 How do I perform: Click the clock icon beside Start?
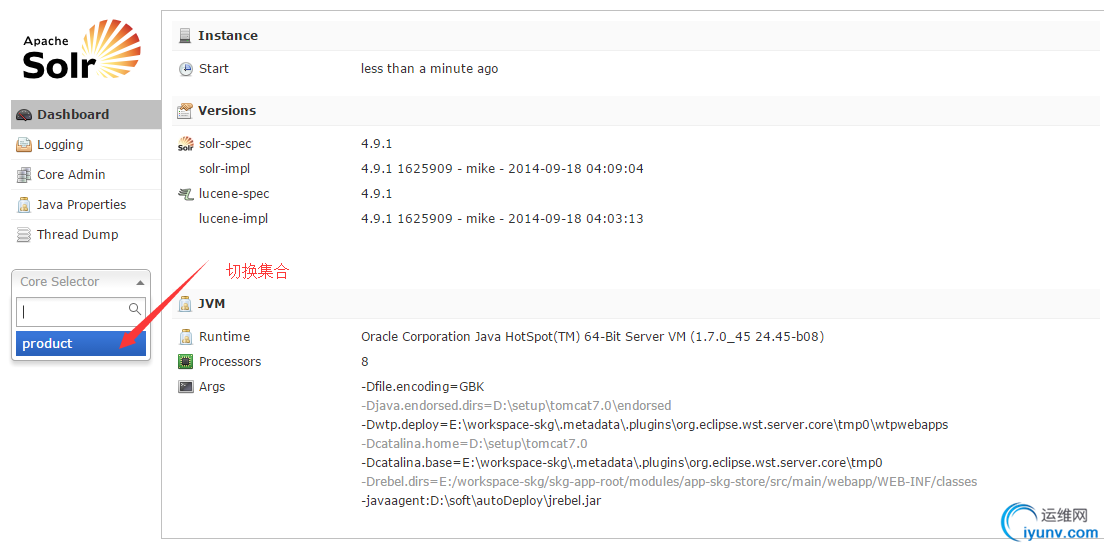[x=185, y=69]
